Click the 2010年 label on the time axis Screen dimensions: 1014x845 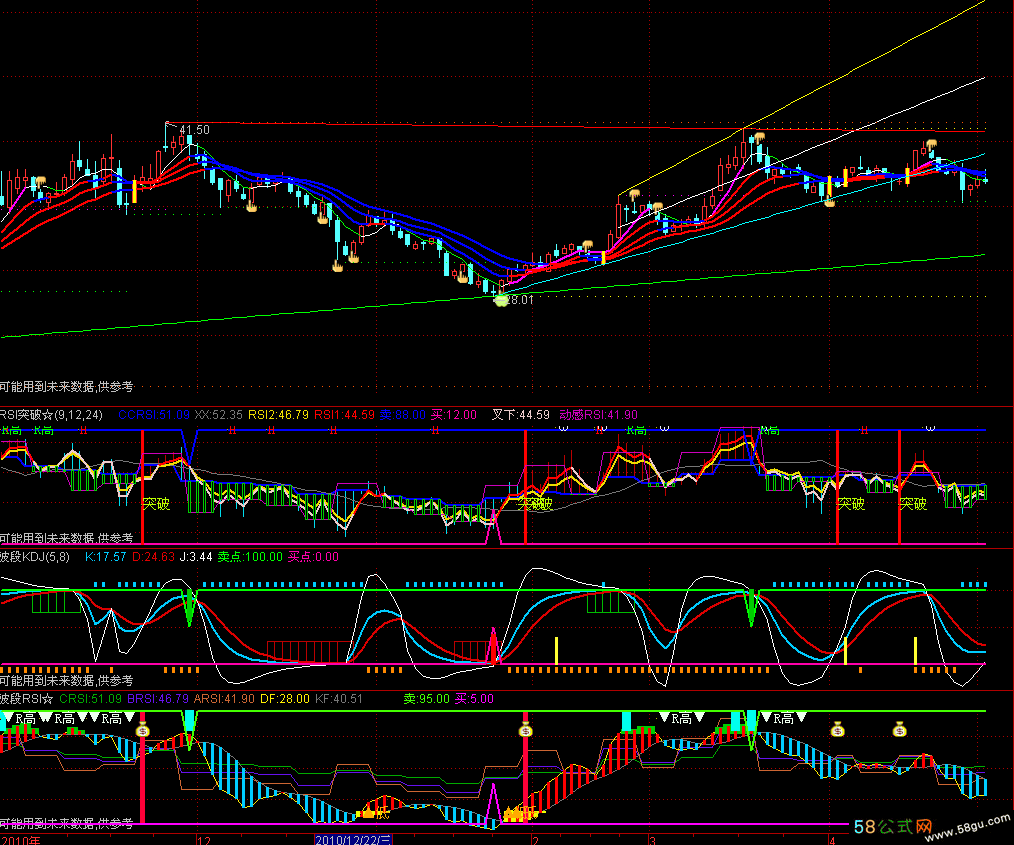(21, 840)
